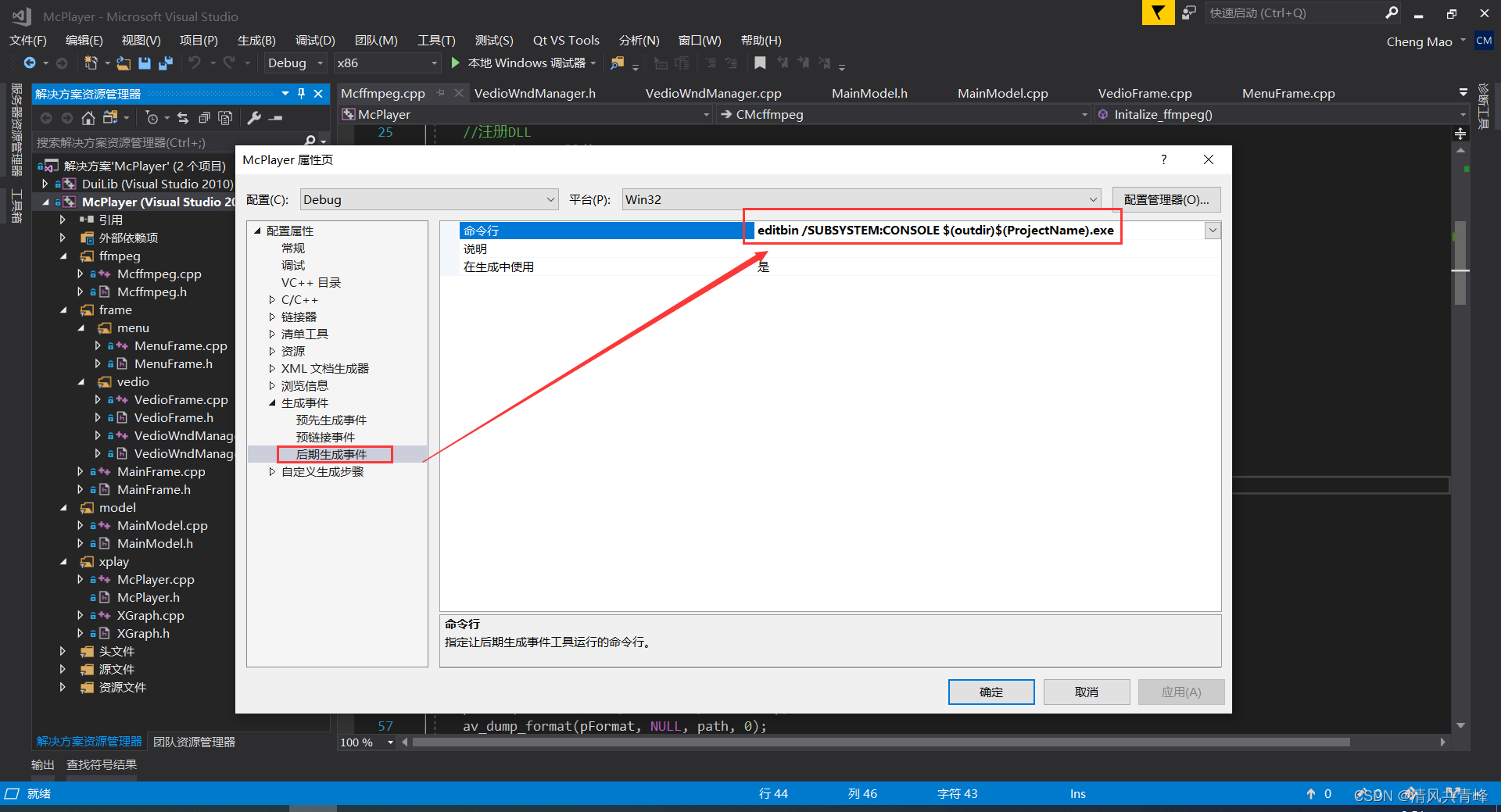Switch to VedioWndManager.h tab
The width and height of the screenshot is (1501, 812).
pyautogui.click(x=535, y=94)
